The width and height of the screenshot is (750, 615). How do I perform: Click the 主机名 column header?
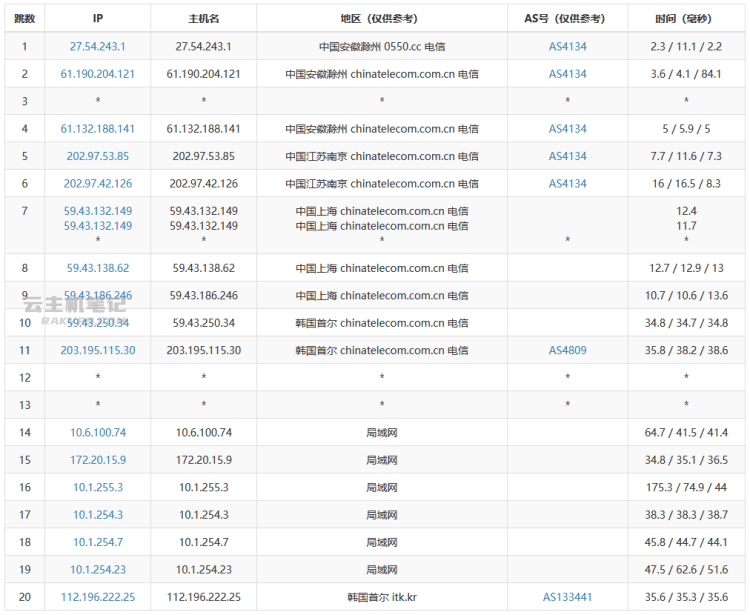tap(204, 18)
